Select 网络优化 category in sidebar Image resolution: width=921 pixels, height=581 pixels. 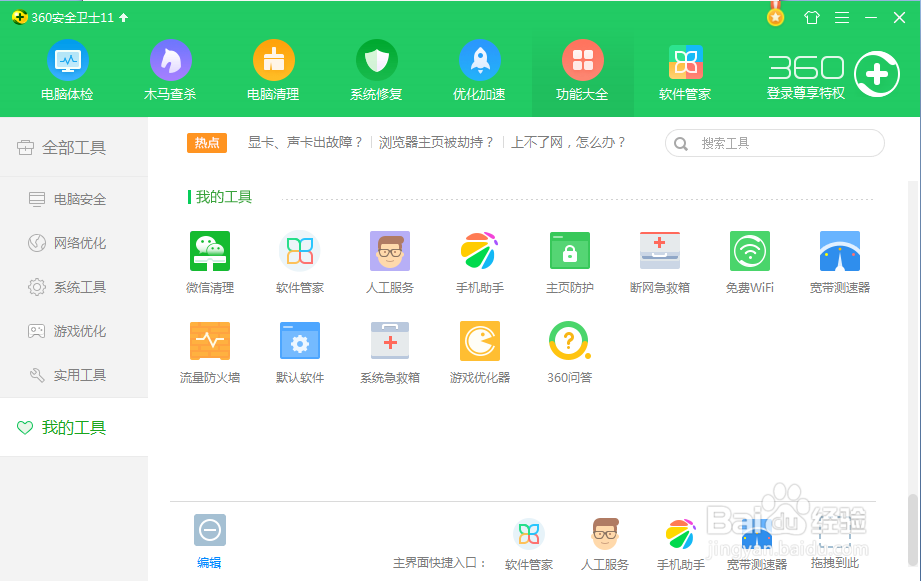[x=74, y=243]
